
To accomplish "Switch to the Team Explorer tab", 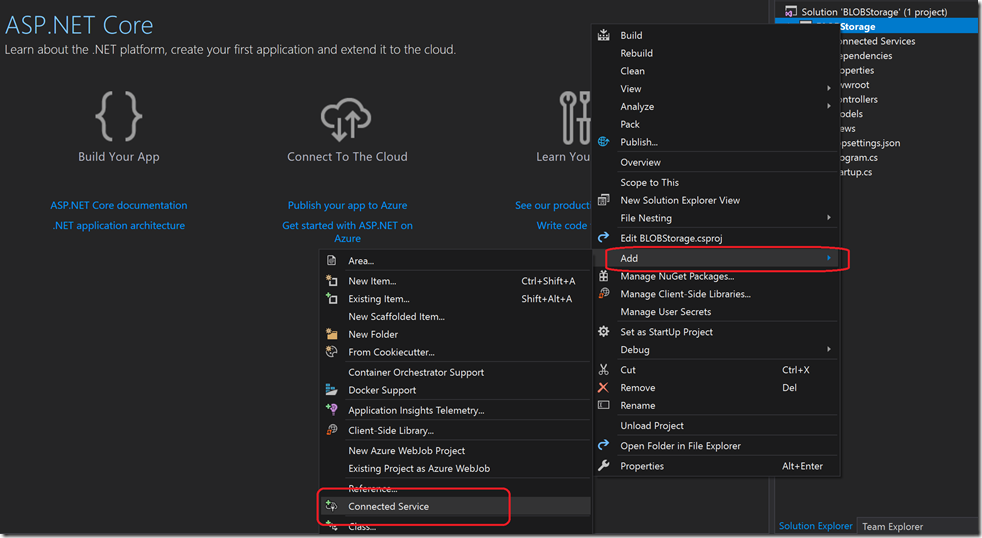I will click(892, 527).
